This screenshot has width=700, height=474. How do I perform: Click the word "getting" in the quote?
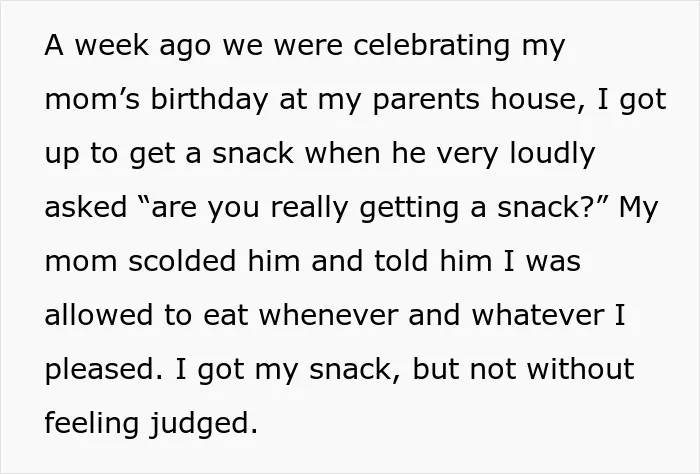409,208
